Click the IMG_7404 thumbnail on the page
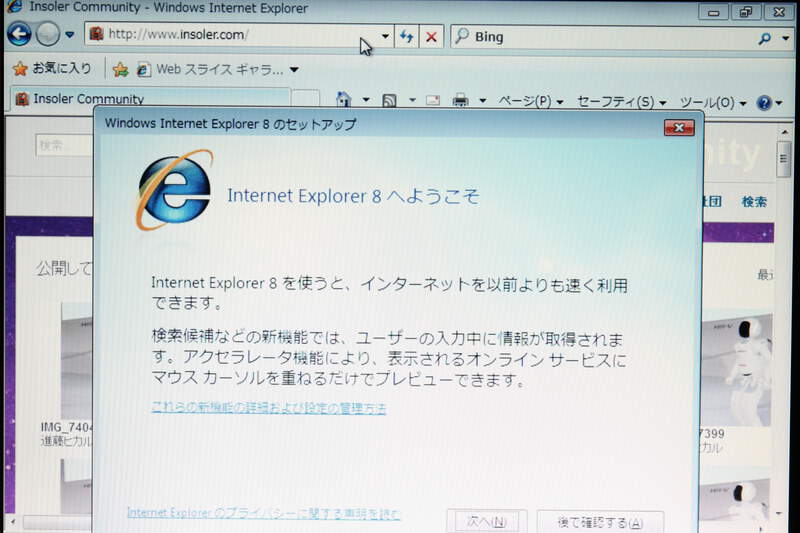The height and width of the screenshot is (533, 800). (77, 361)
